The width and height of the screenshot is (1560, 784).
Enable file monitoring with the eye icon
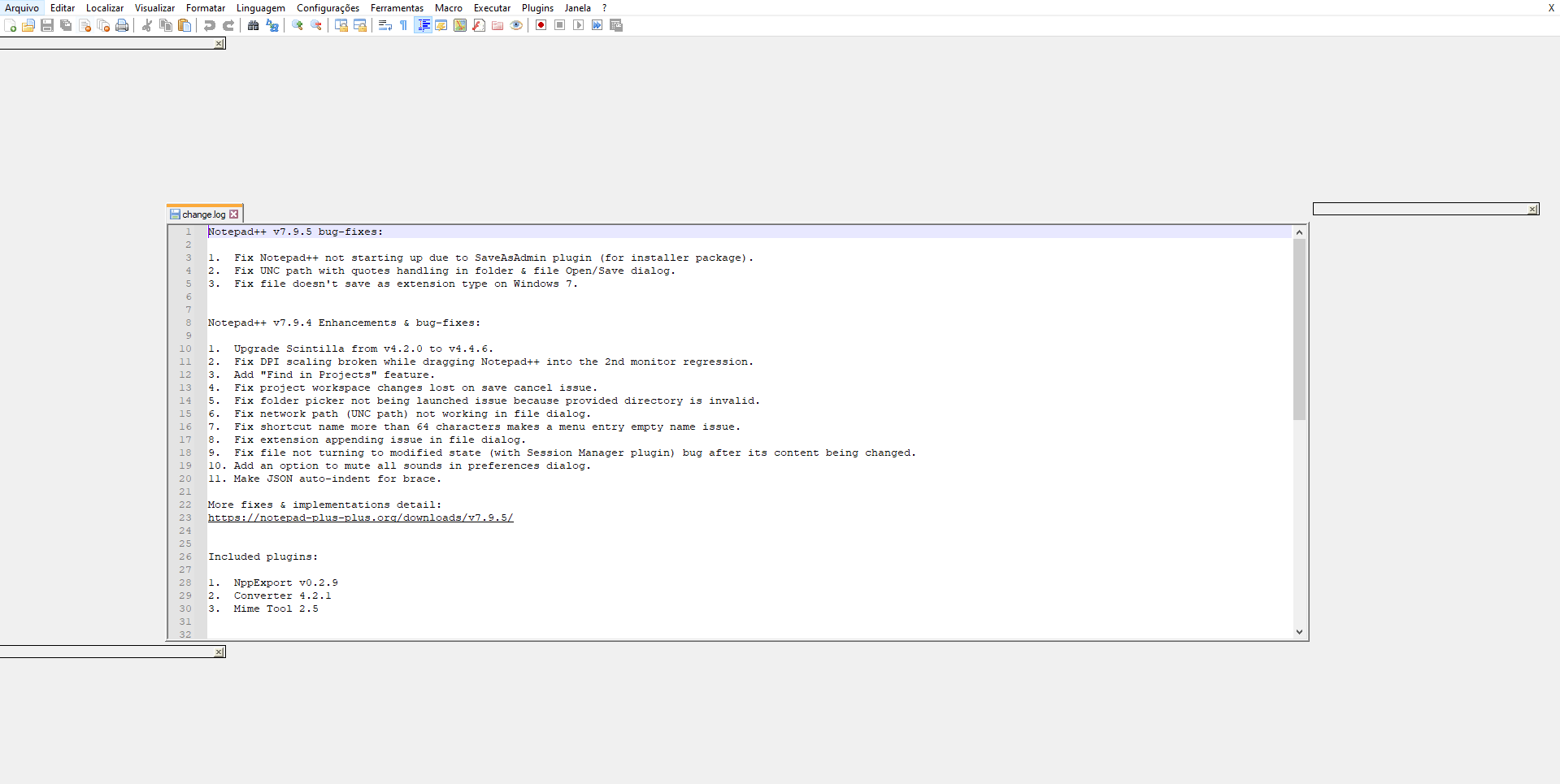(516, 25)
